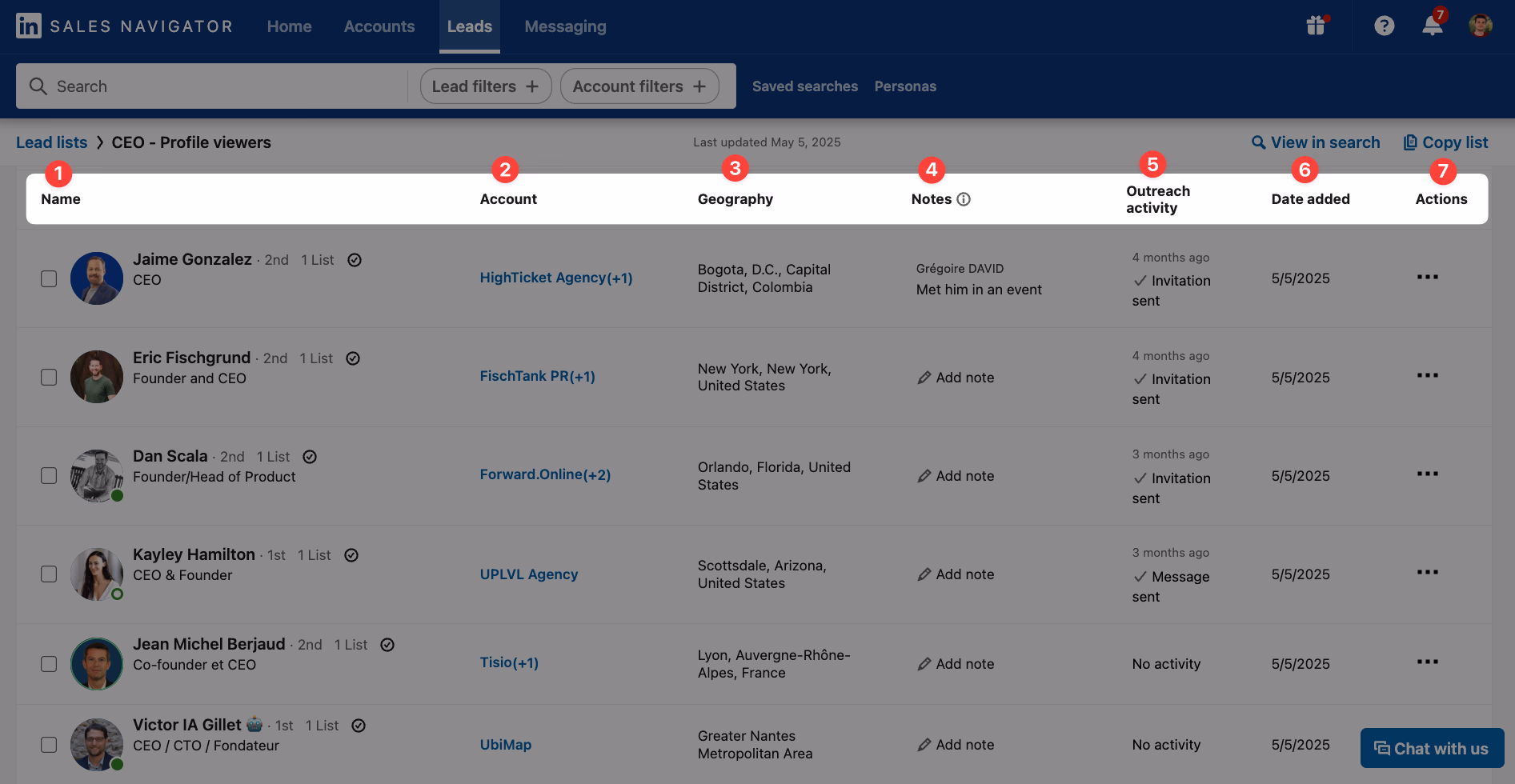Click 'Bogota, D.C., Capital District, Colombia' cell

pos(764,278)
